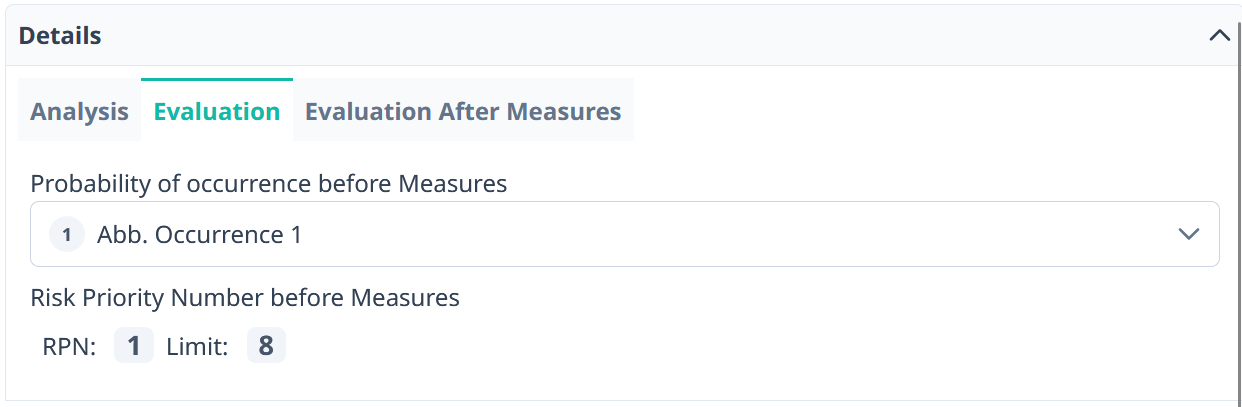The width and height of the screenshot is (1242, 407).
Task: Click the Risk Priority Number before Measures label
Action: tap(245, 297)
